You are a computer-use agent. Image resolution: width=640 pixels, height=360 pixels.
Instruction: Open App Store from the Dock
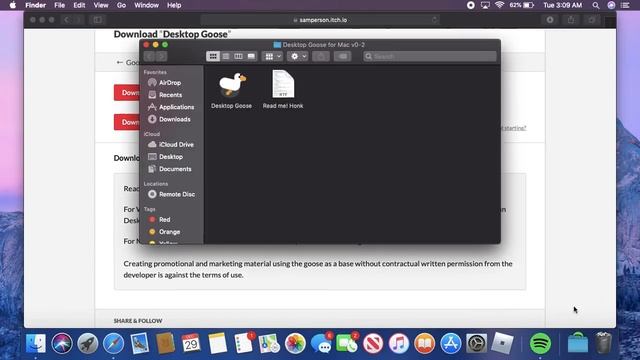[451, 343]
